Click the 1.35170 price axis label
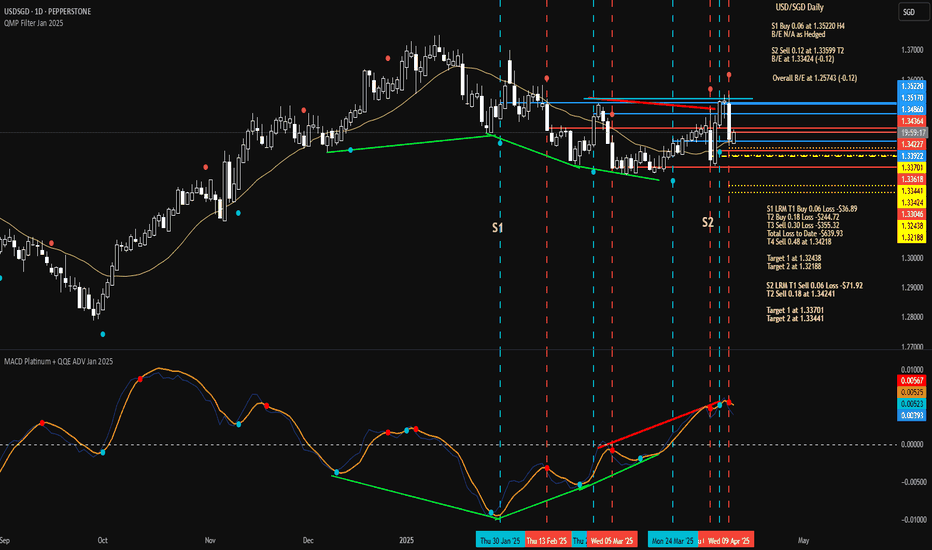Viewport: 932px width, 550px height. (x=912, y=98)
